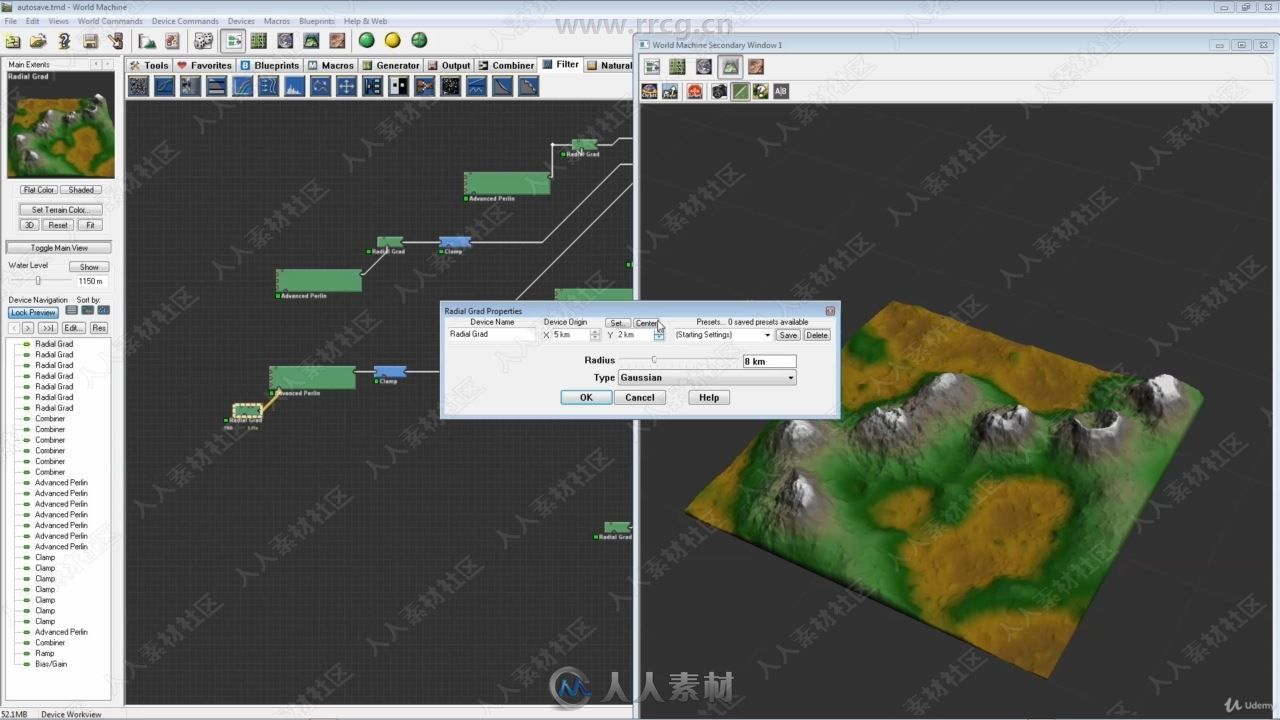
Task: Click Cancel in Radial Grad Properties
Action: tap(640, 397)
